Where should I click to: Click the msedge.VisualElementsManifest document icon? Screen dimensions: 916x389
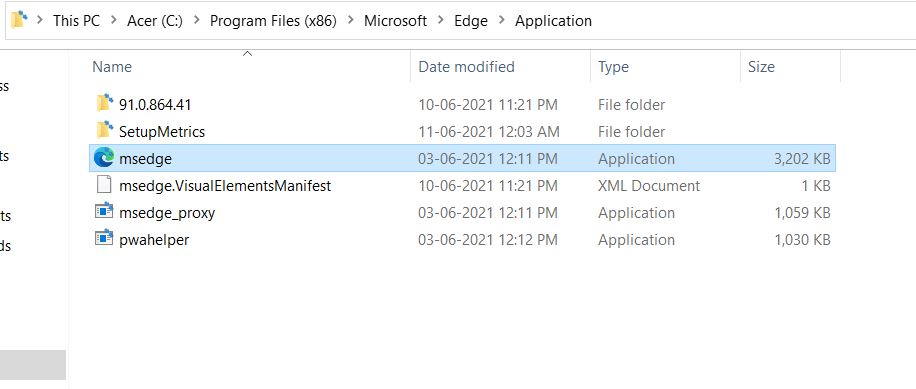(x=104, y=185)
